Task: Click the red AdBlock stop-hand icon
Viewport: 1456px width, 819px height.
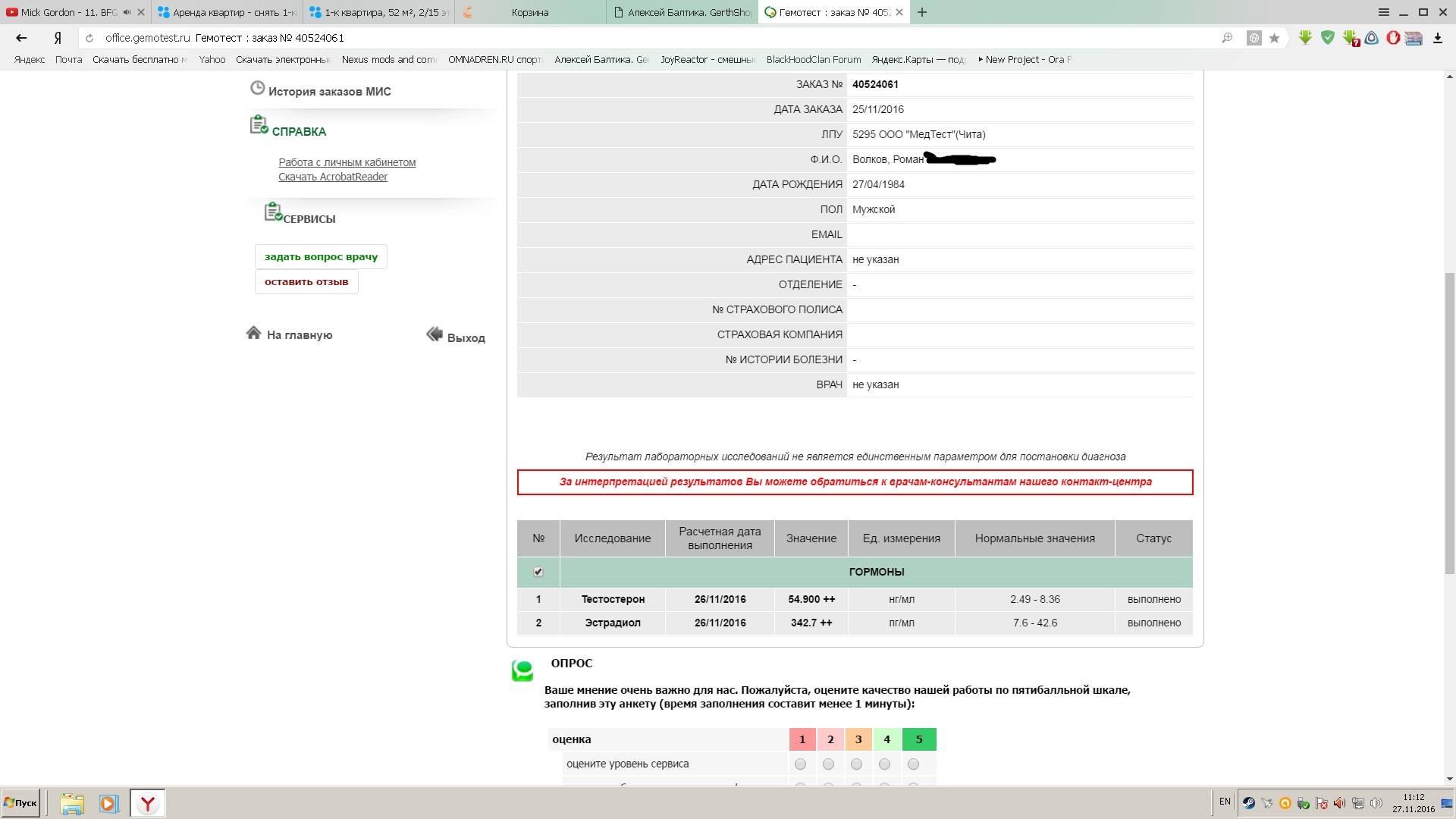Action: (x=1393, y=38)
